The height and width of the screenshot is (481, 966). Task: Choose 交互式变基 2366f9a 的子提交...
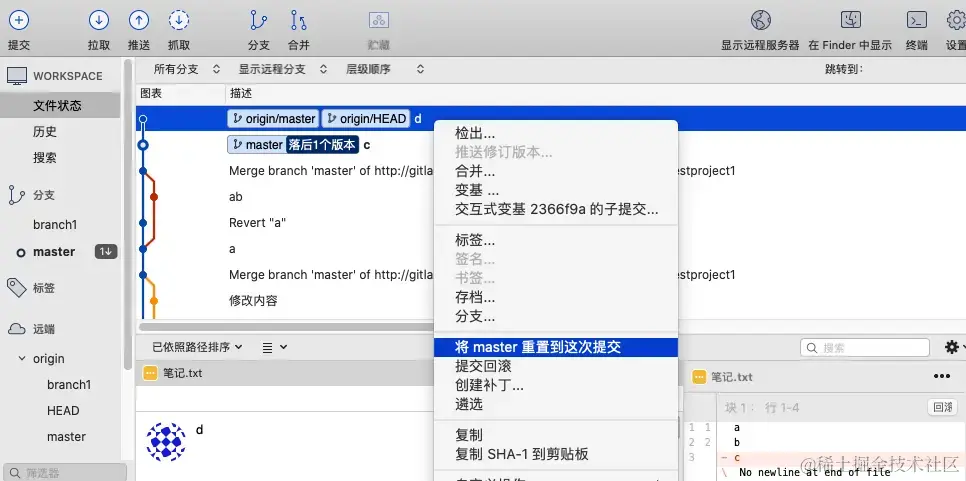point(556,209)
